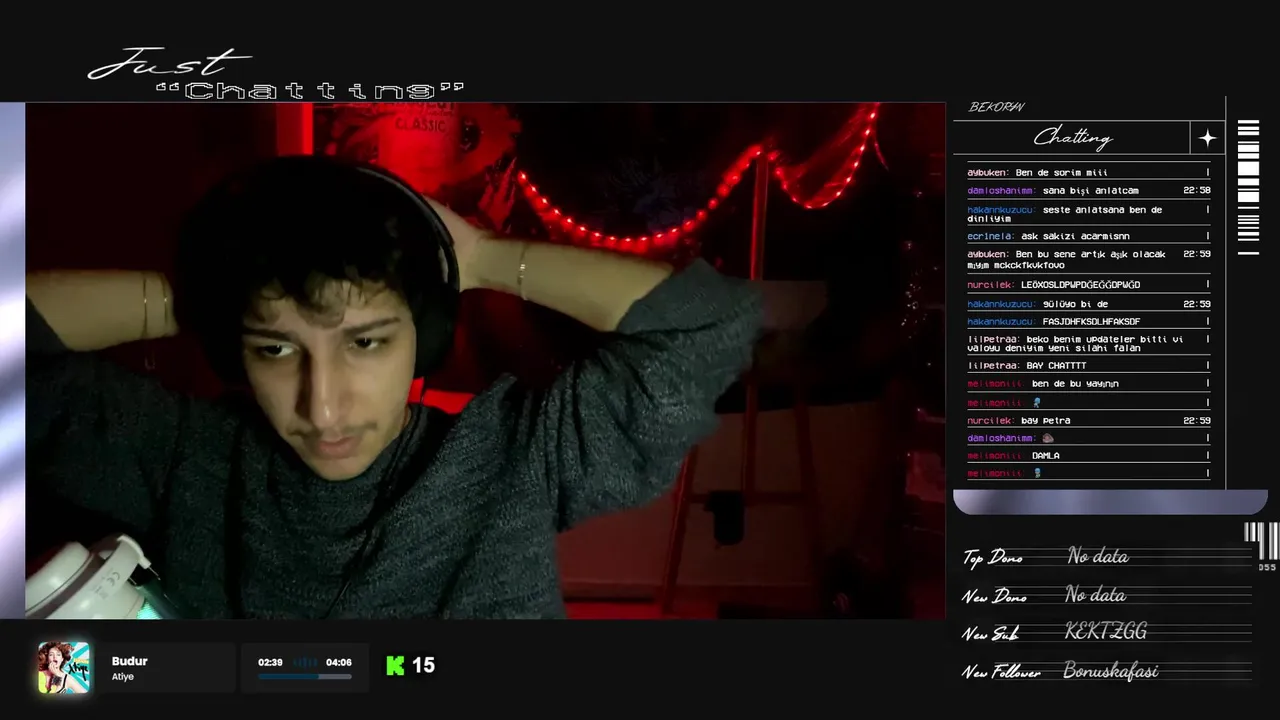Click message 'ben de bu yayının'
The width and height of the screenshot is (1280, 720).
tap(1075, 384)
